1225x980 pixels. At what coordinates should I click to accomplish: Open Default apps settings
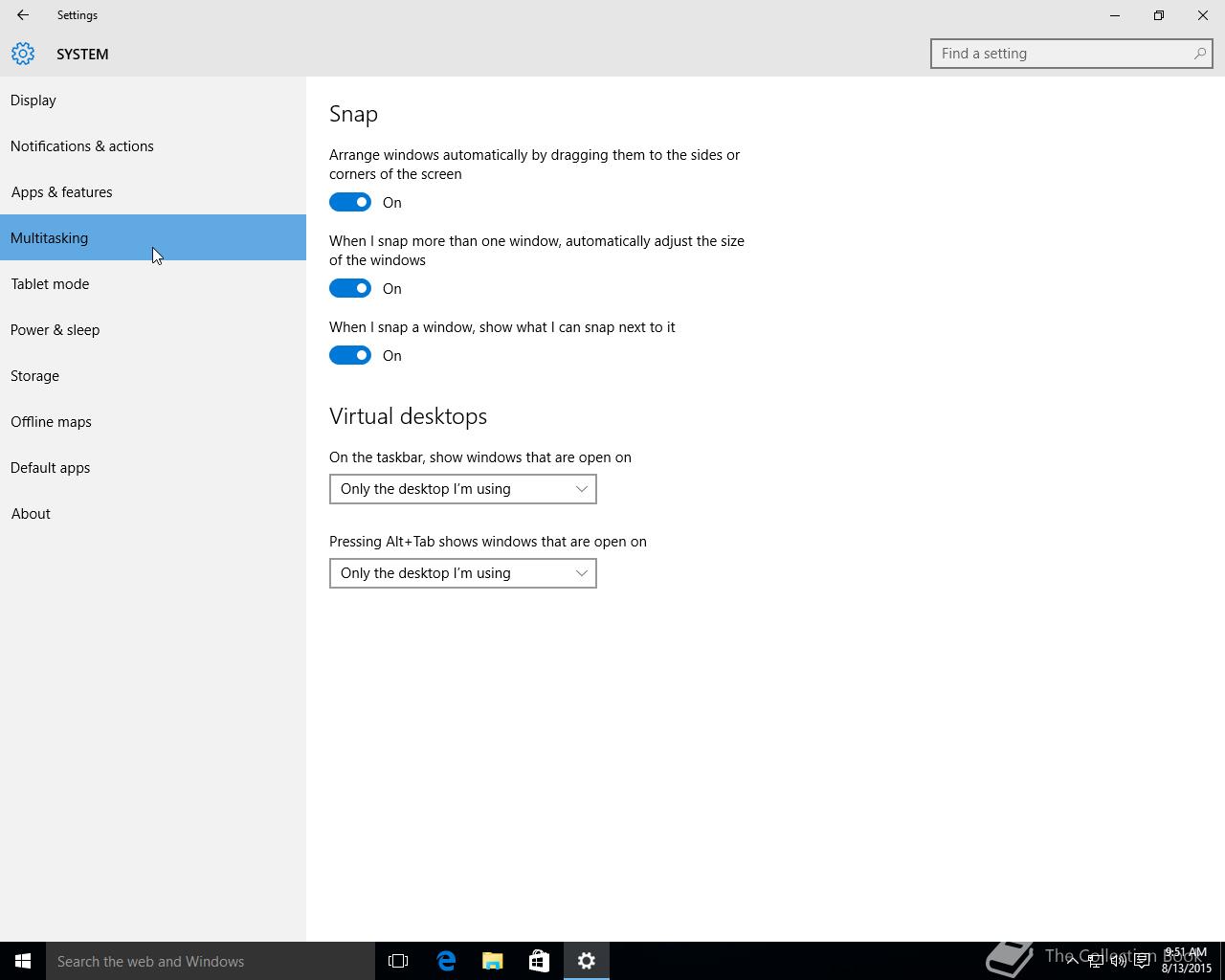click(153, 467)
